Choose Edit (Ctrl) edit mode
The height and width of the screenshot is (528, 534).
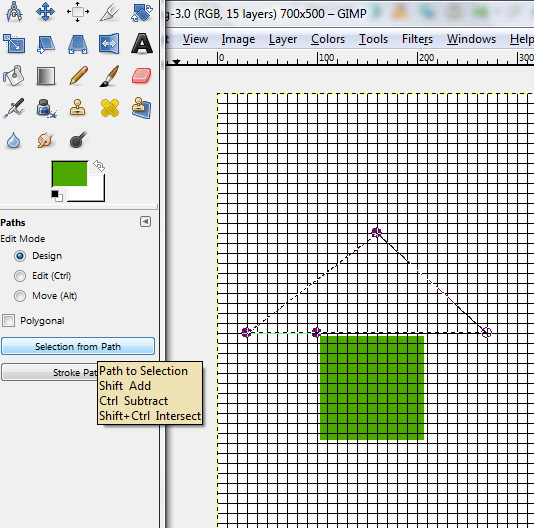[43, 276]
